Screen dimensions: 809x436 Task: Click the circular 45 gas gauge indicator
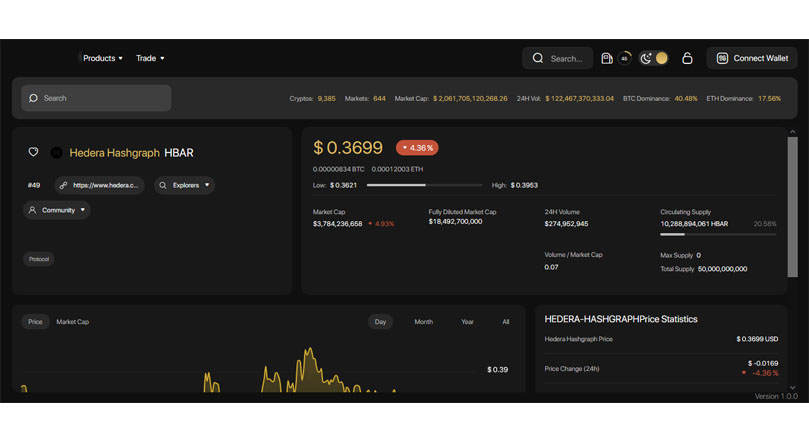(624, 58)
